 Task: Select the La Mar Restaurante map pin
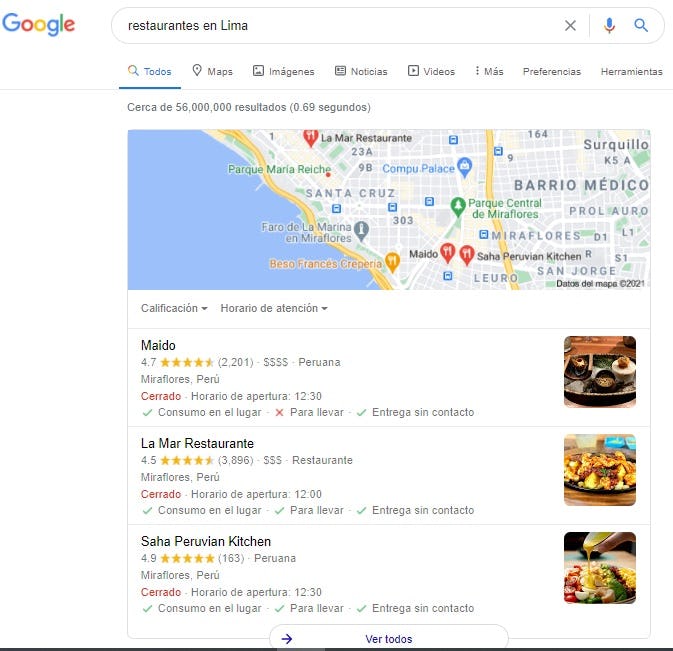(310, 138)
